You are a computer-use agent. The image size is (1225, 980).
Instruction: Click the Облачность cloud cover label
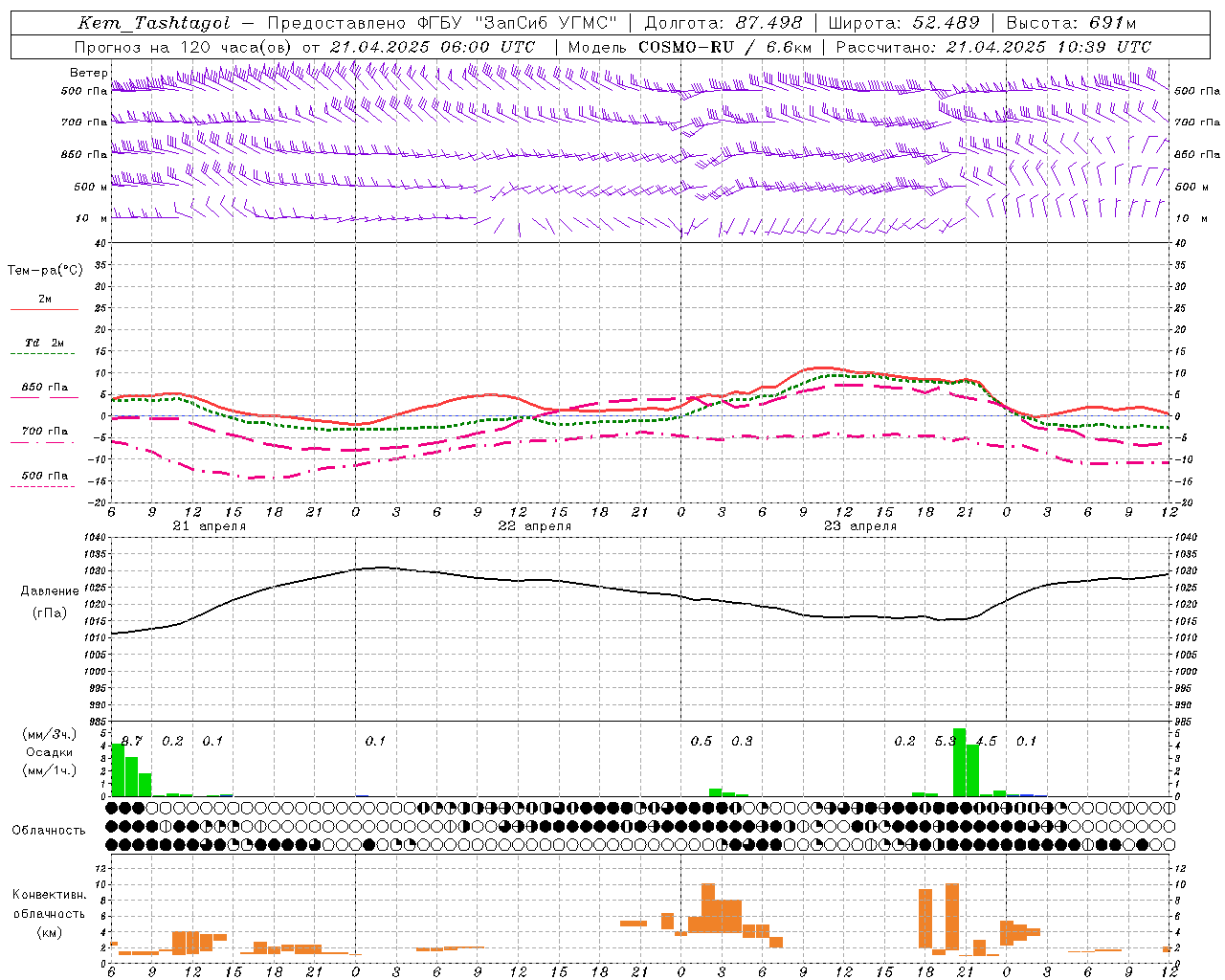[49, 830]
